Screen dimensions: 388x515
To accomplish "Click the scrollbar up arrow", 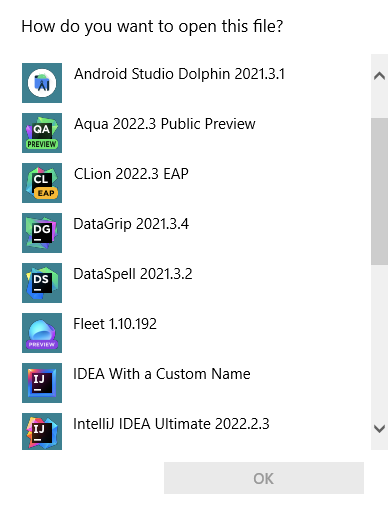I will tap(379, 76).
